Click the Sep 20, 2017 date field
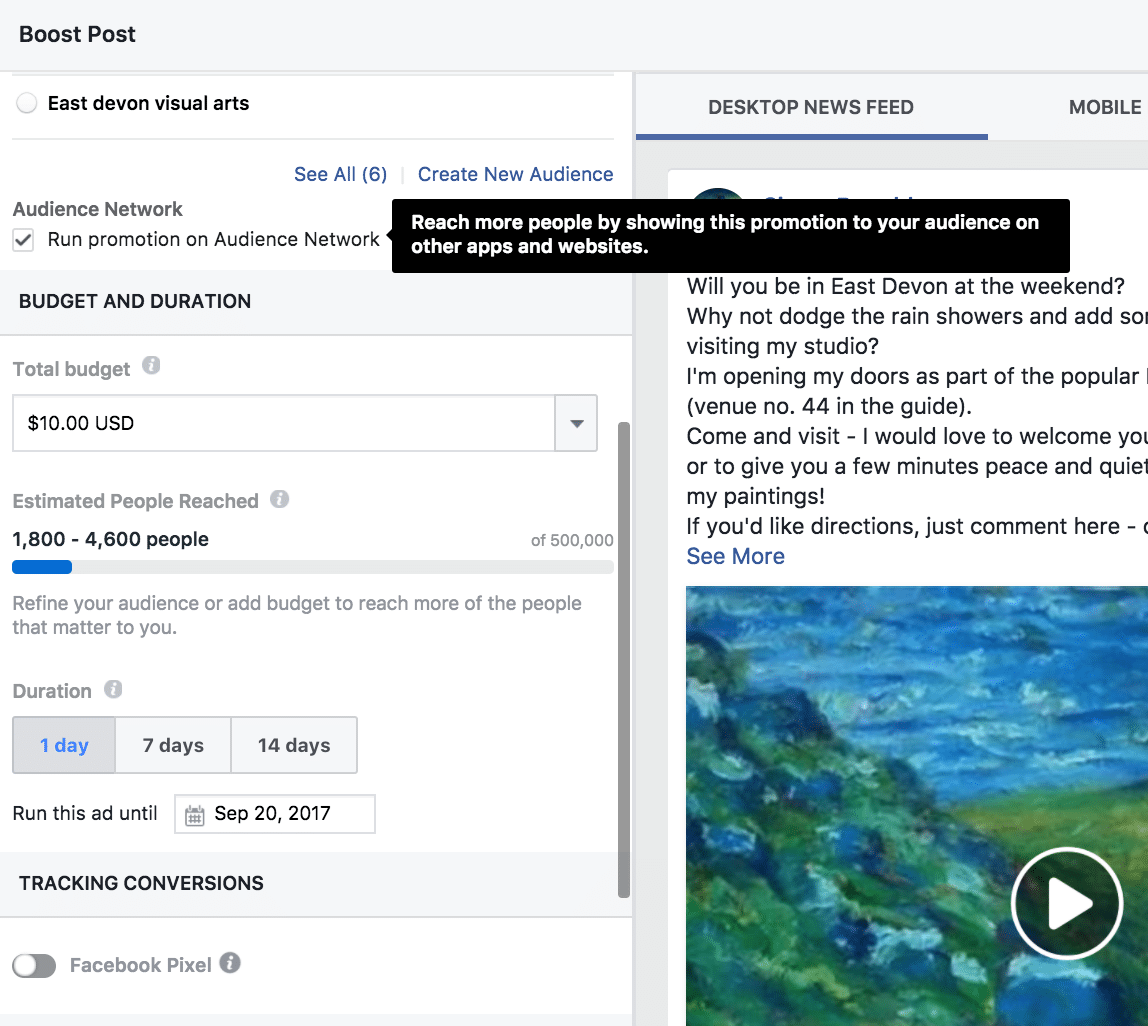 click(x=275, y=814)
